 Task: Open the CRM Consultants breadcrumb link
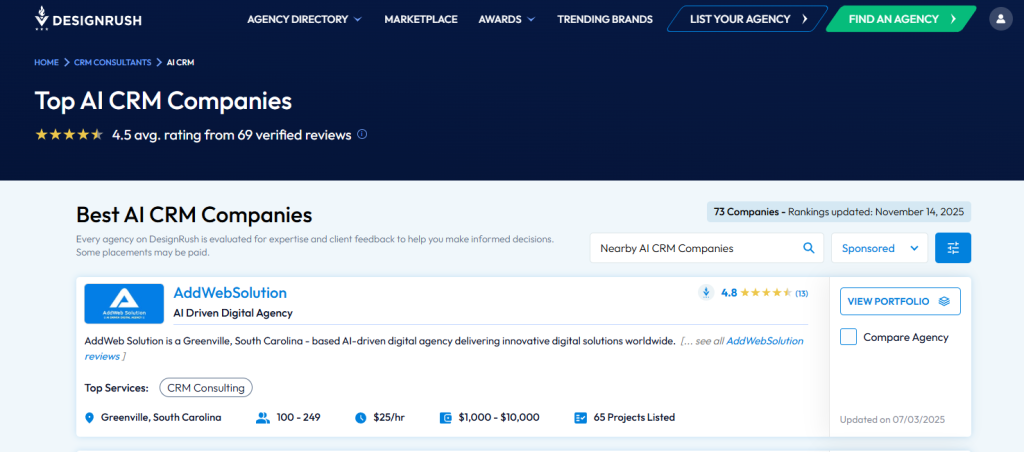112,62
